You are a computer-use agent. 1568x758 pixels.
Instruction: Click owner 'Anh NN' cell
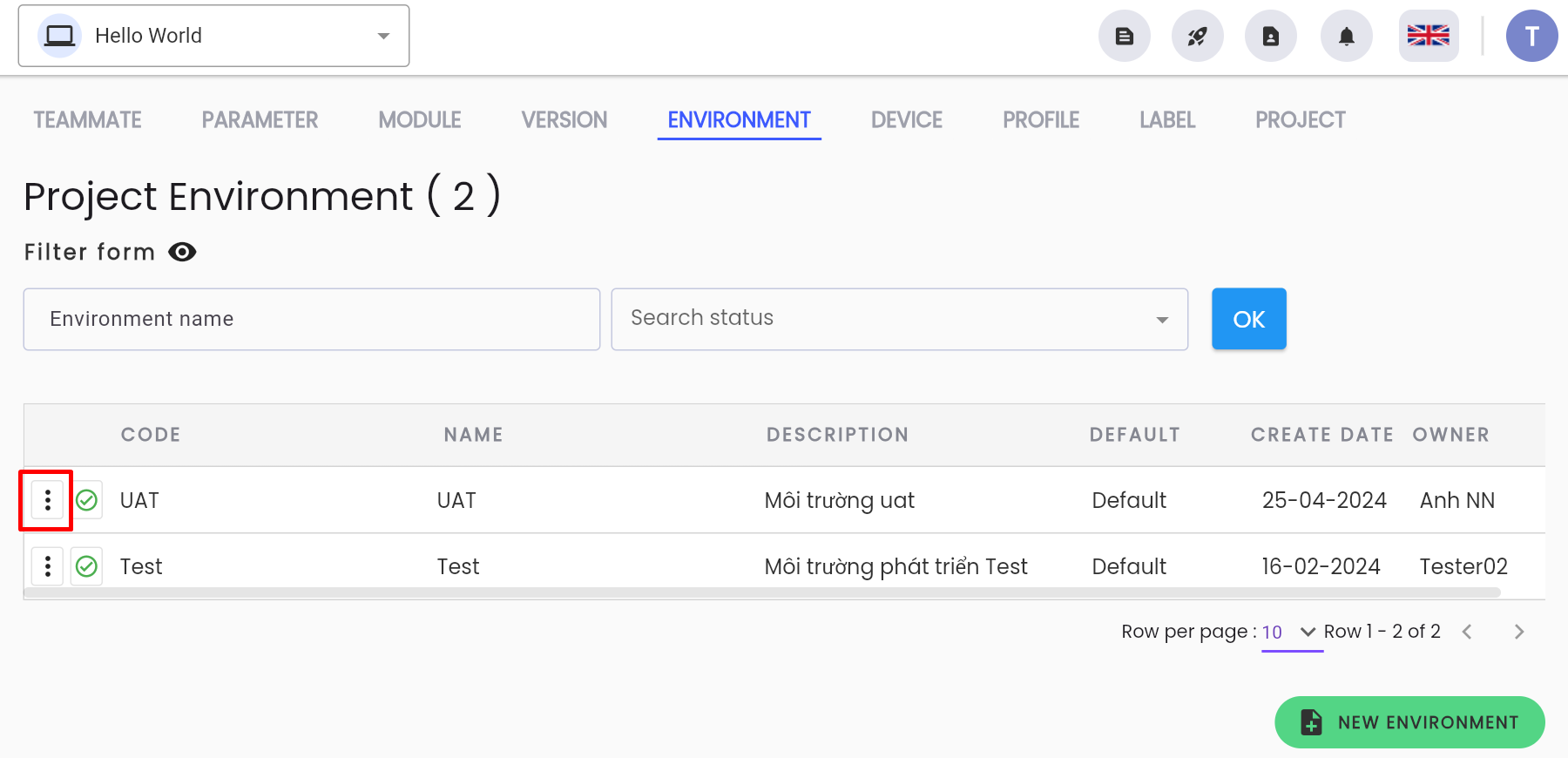1457,500
